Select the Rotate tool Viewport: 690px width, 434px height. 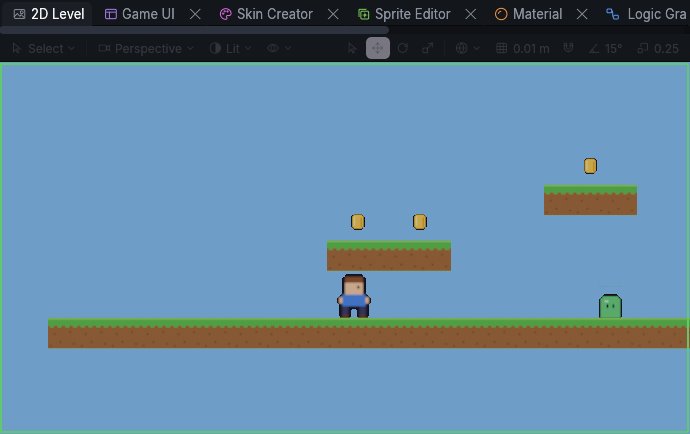point(403,48)
